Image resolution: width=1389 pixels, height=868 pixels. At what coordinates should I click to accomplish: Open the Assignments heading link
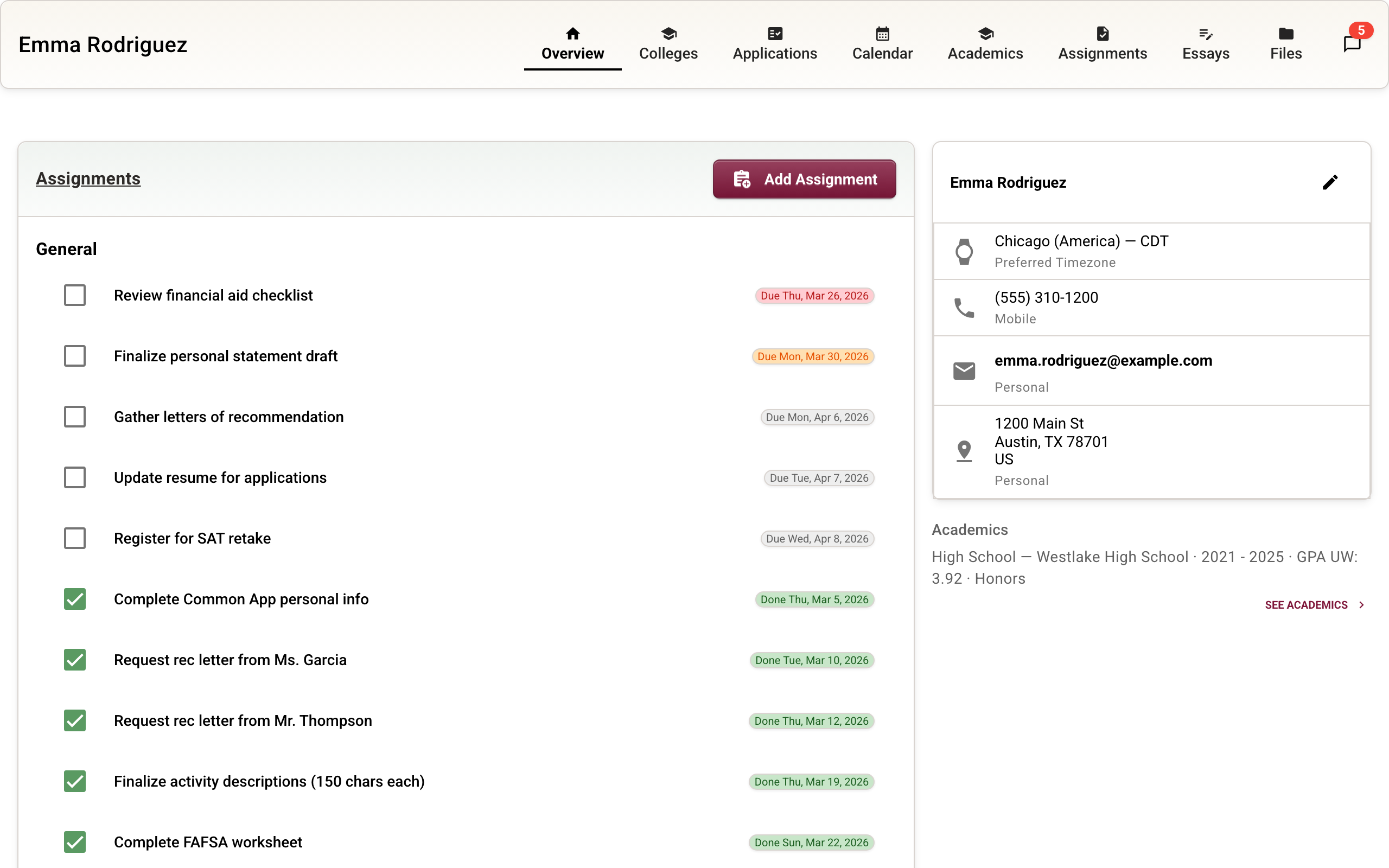pyautogui.click(x=88, y=178)
